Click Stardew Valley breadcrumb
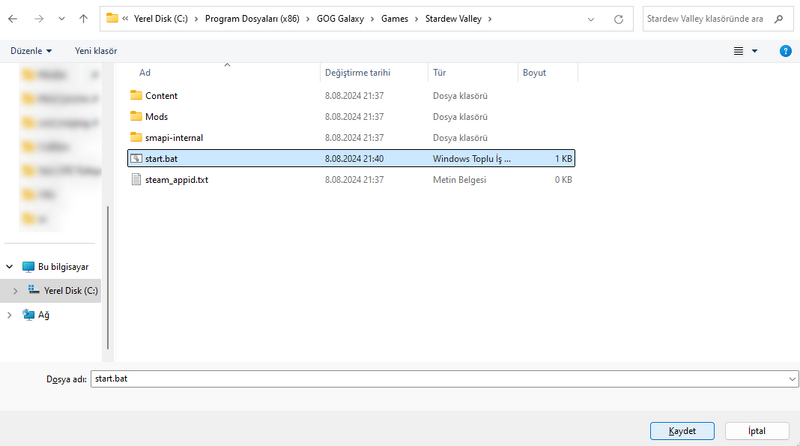Screen dimensions: 800x446 pos(453,19)
